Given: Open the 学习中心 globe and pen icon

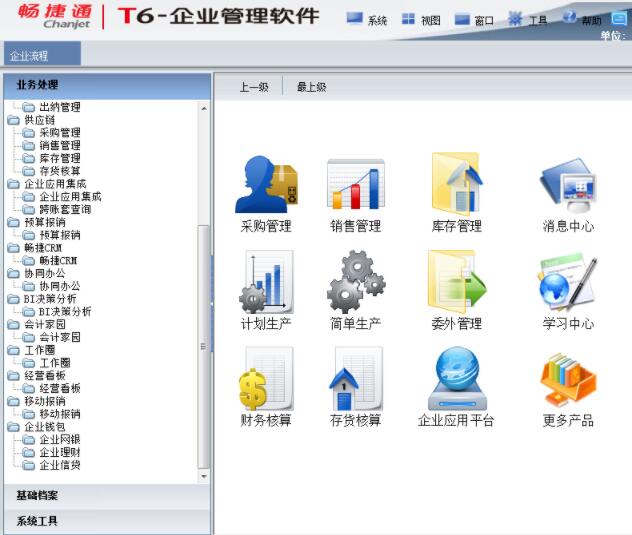Looking at the screenshot, I should point(568,282).
